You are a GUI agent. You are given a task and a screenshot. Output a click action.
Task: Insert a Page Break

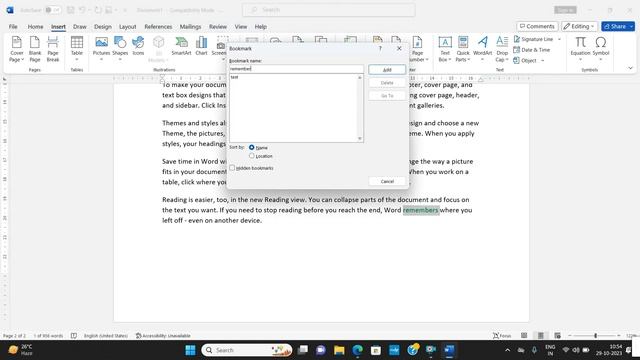(53, 49)
